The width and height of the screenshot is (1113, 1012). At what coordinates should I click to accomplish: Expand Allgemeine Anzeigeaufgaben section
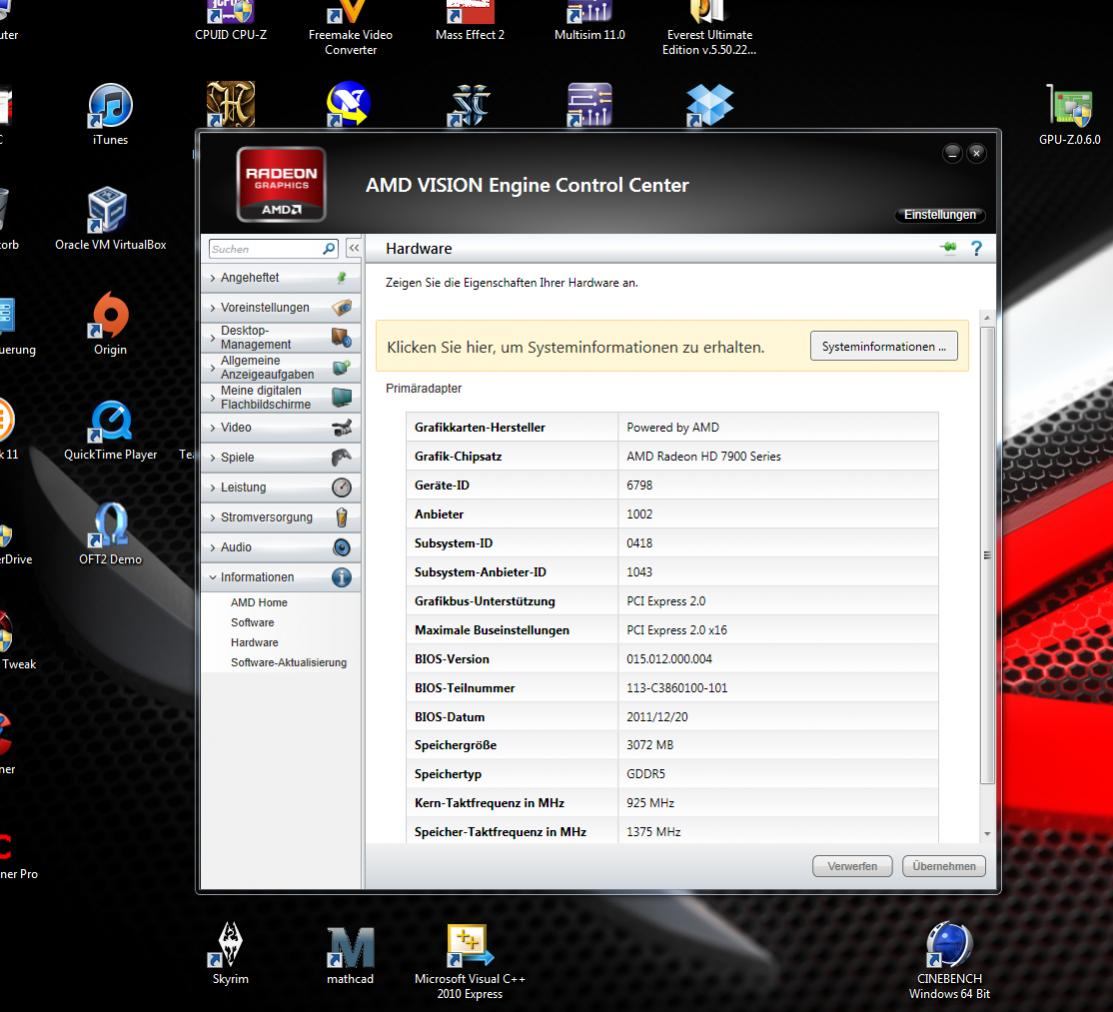pyautogui.click(x=281, y=368)
